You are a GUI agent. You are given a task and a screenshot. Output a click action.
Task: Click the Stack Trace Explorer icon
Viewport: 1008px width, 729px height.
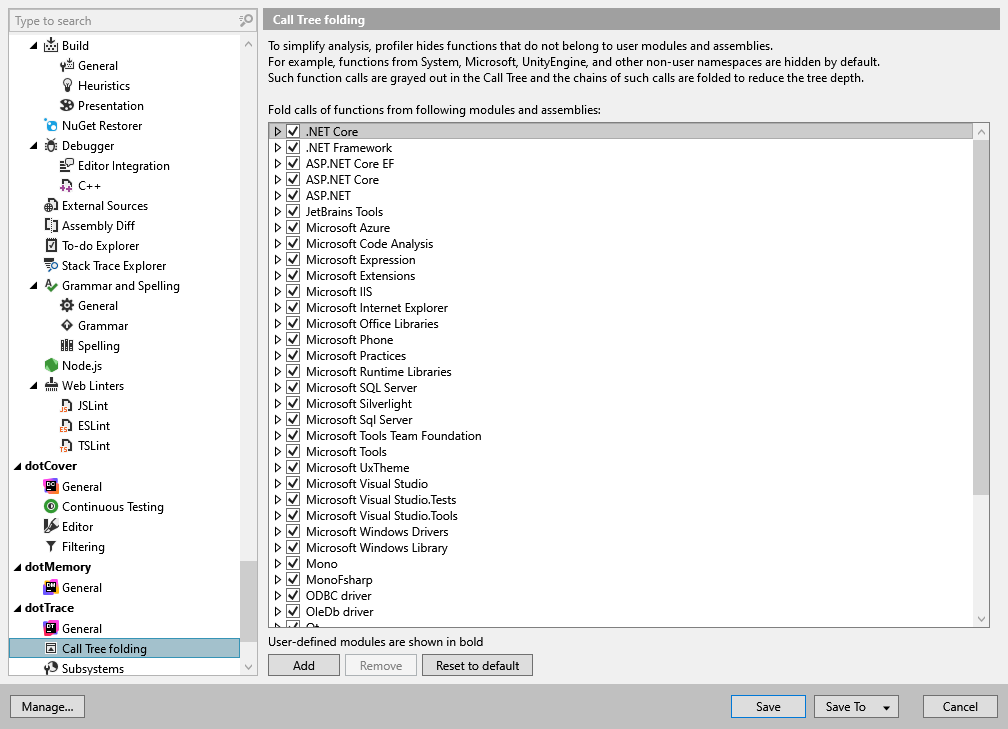coord(51,266)
